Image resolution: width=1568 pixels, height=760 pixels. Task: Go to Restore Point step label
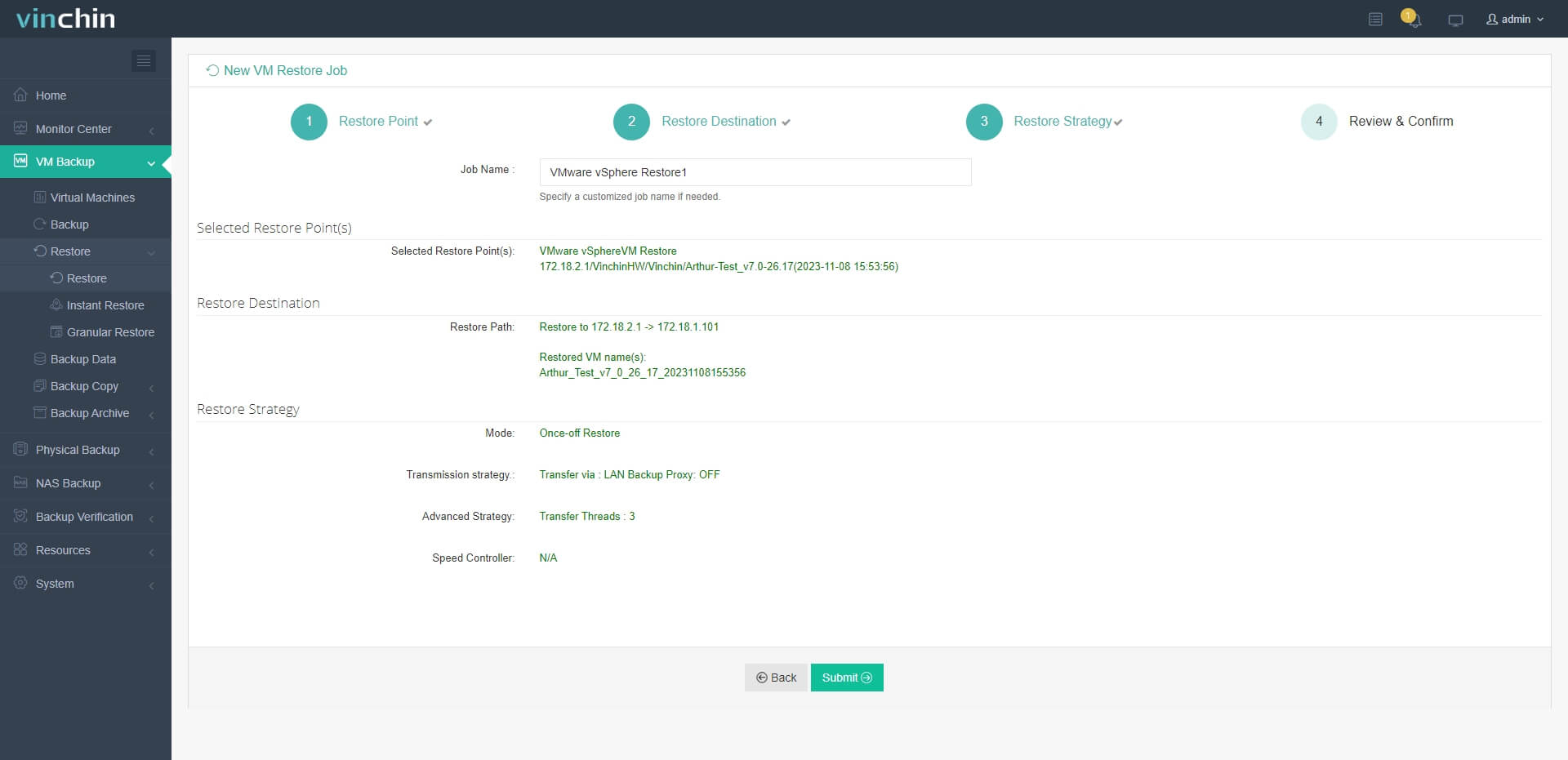tap(378, 121)
